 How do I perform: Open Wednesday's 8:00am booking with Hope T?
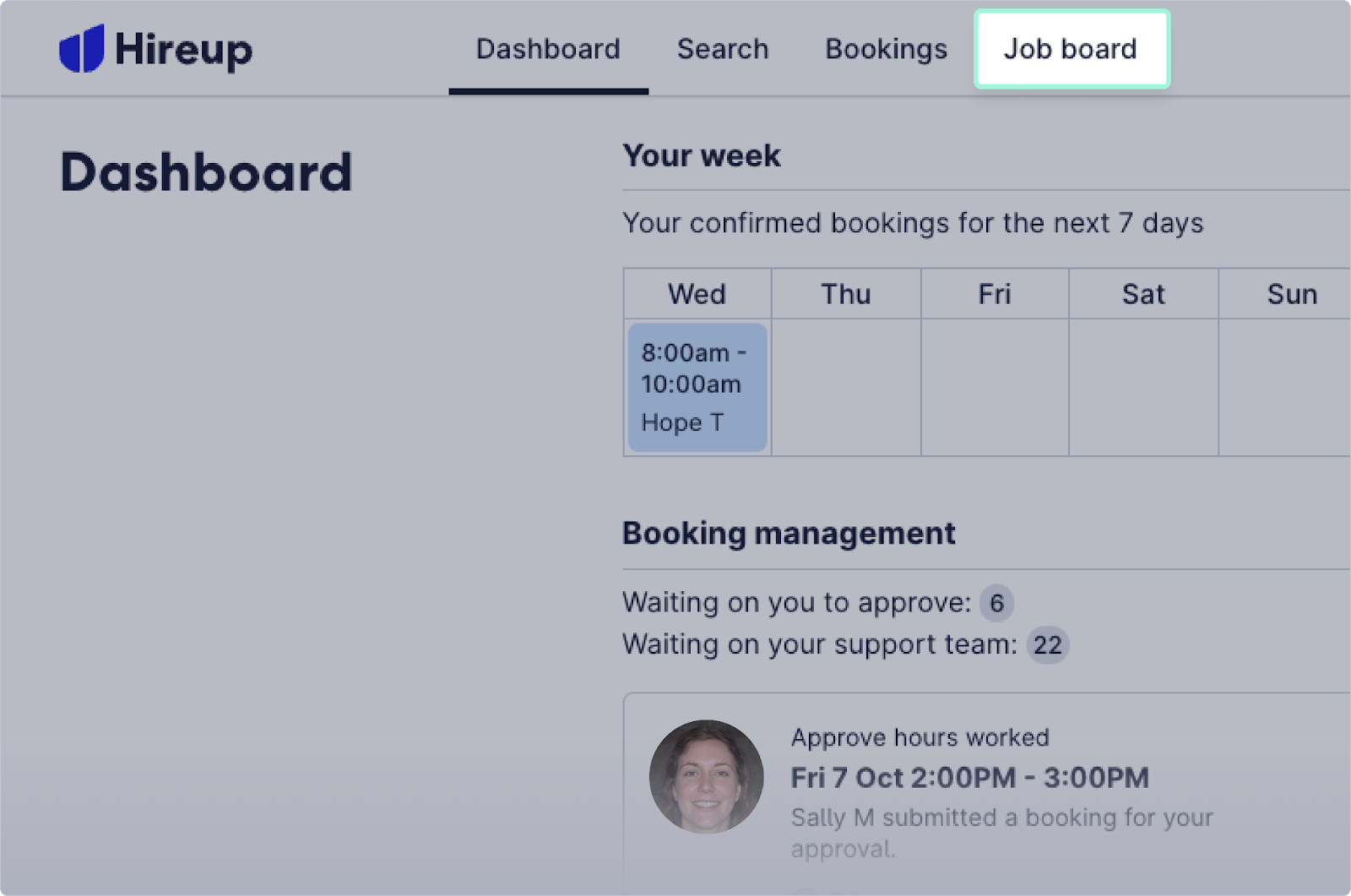(x=696, y=387)
